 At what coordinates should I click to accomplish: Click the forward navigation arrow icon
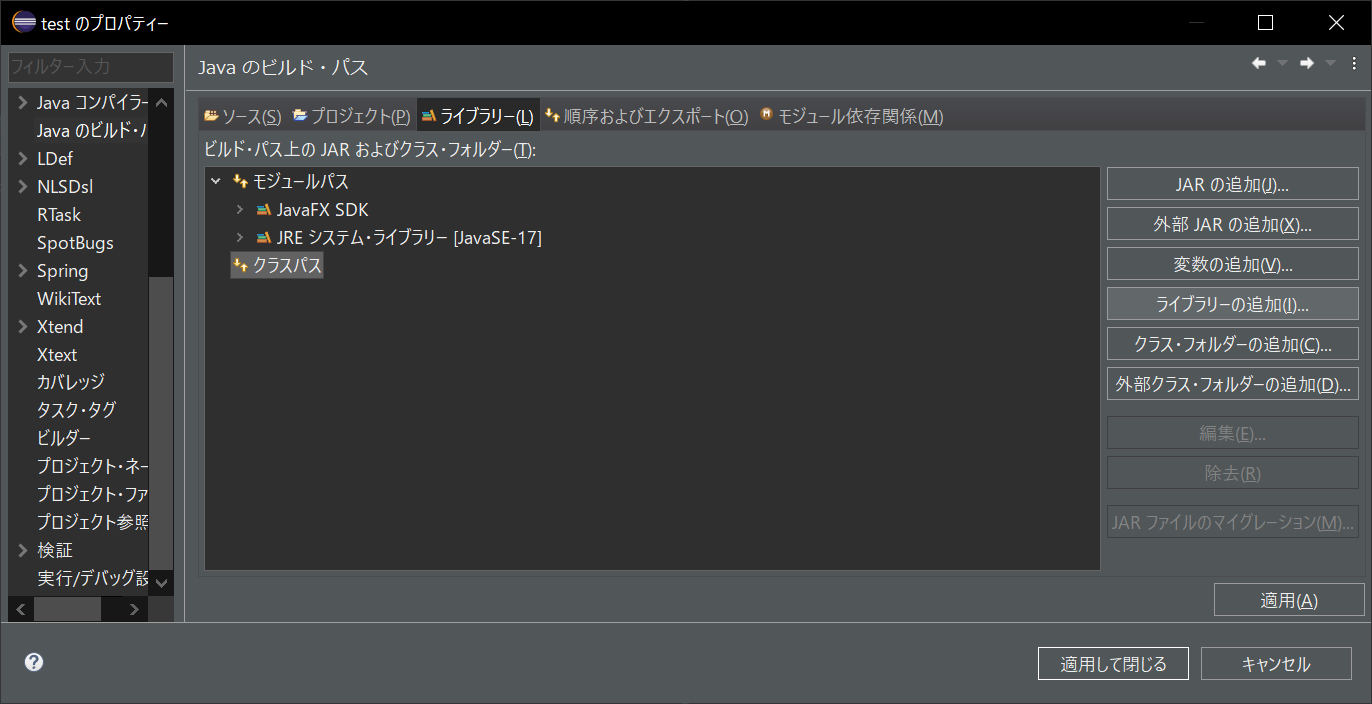pos(1306,62)
